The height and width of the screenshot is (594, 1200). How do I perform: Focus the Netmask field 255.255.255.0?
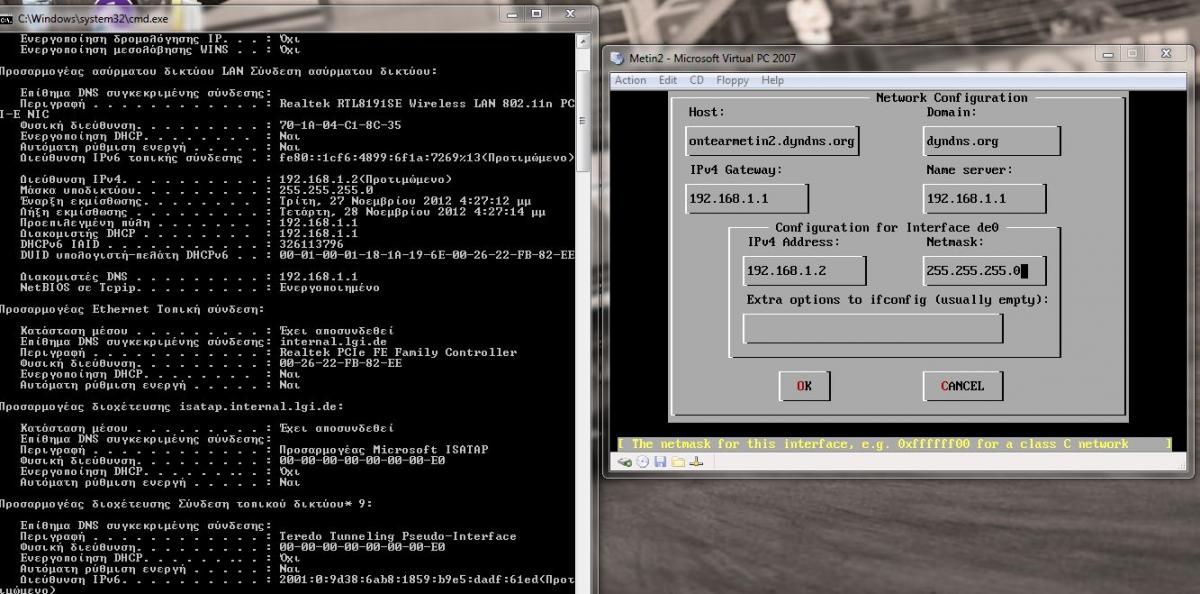tap(984, 271)
